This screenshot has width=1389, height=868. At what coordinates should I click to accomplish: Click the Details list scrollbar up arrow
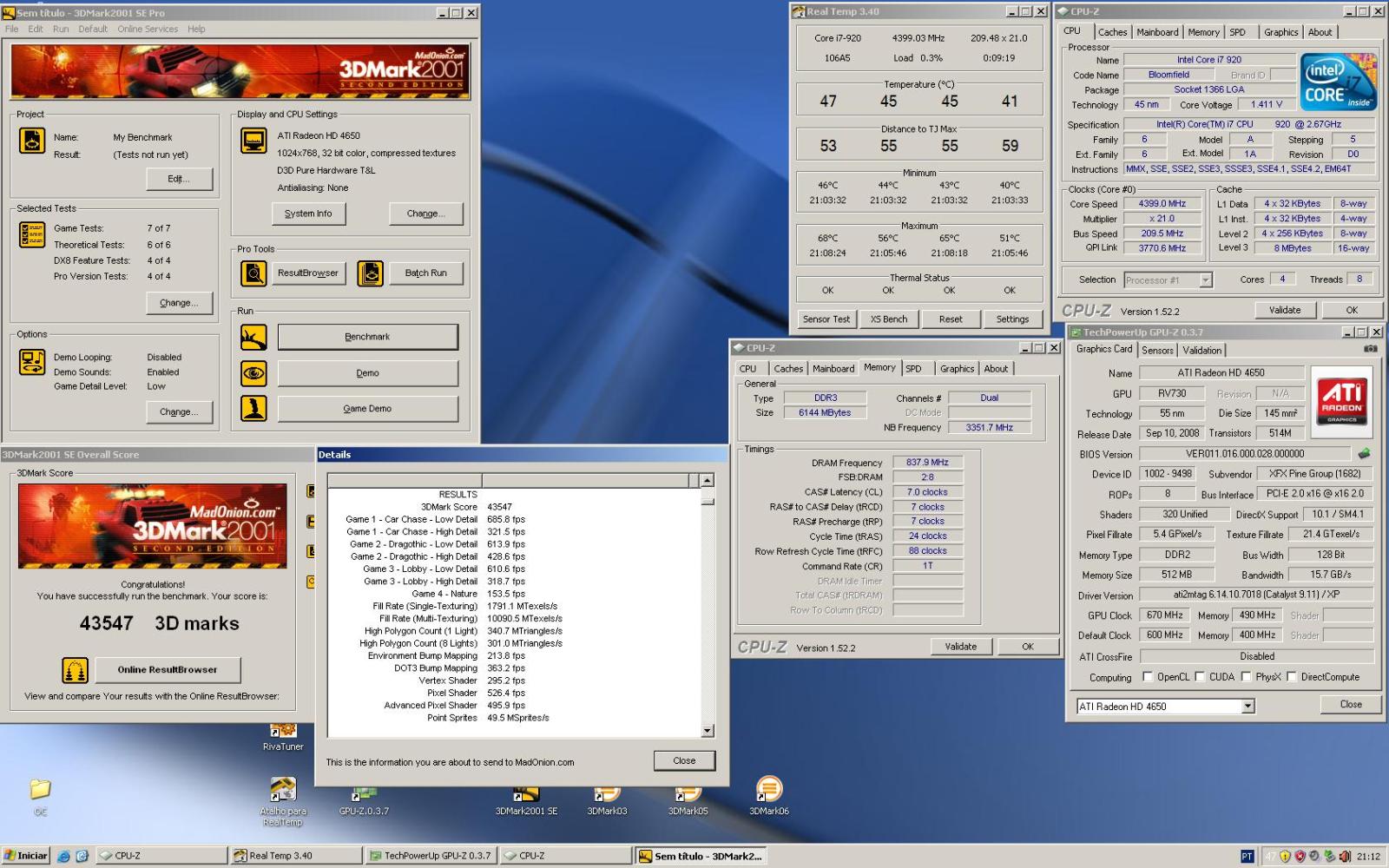(708, 480)
